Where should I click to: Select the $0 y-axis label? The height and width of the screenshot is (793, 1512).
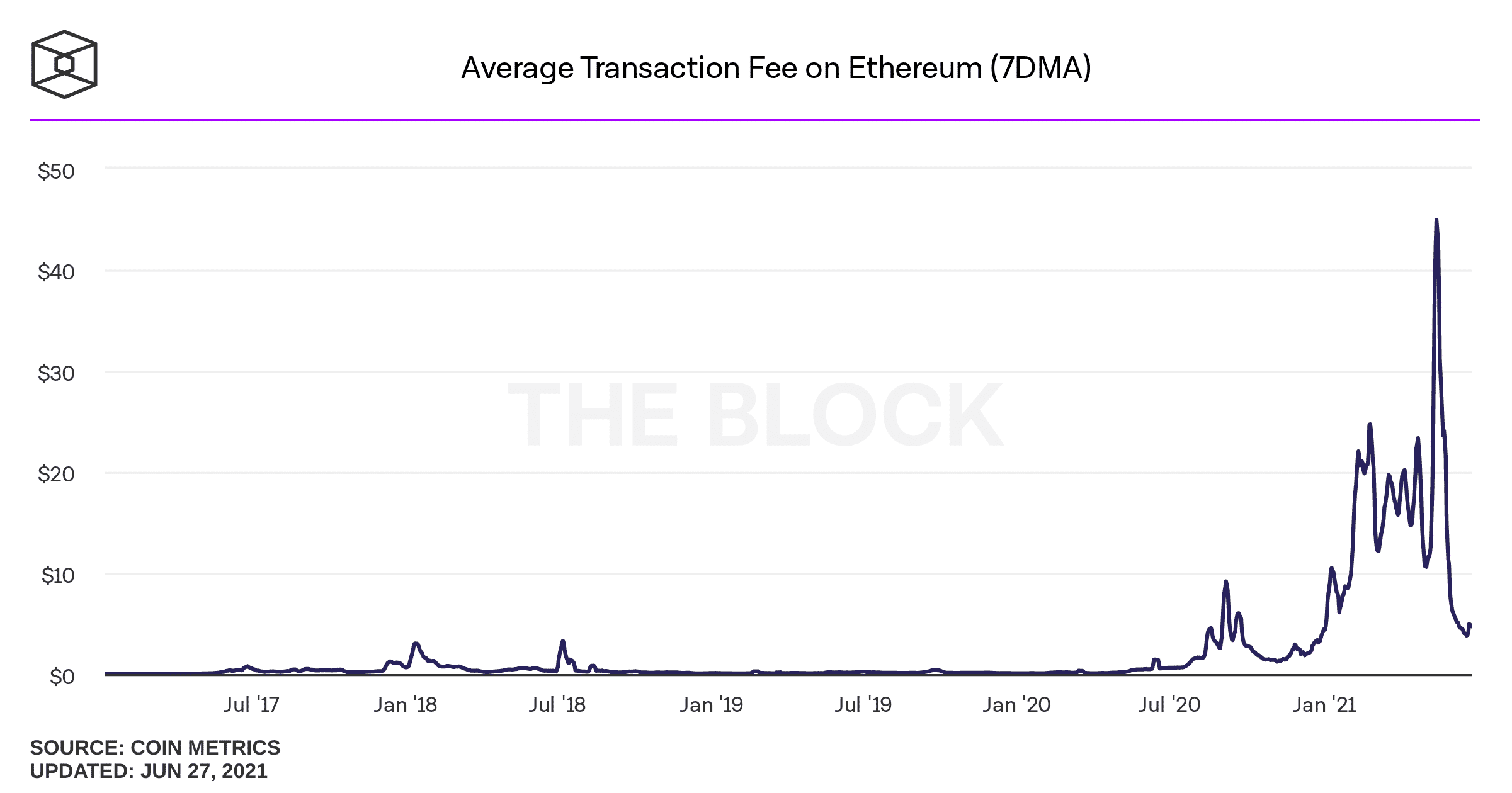click(x=62, y=677)
